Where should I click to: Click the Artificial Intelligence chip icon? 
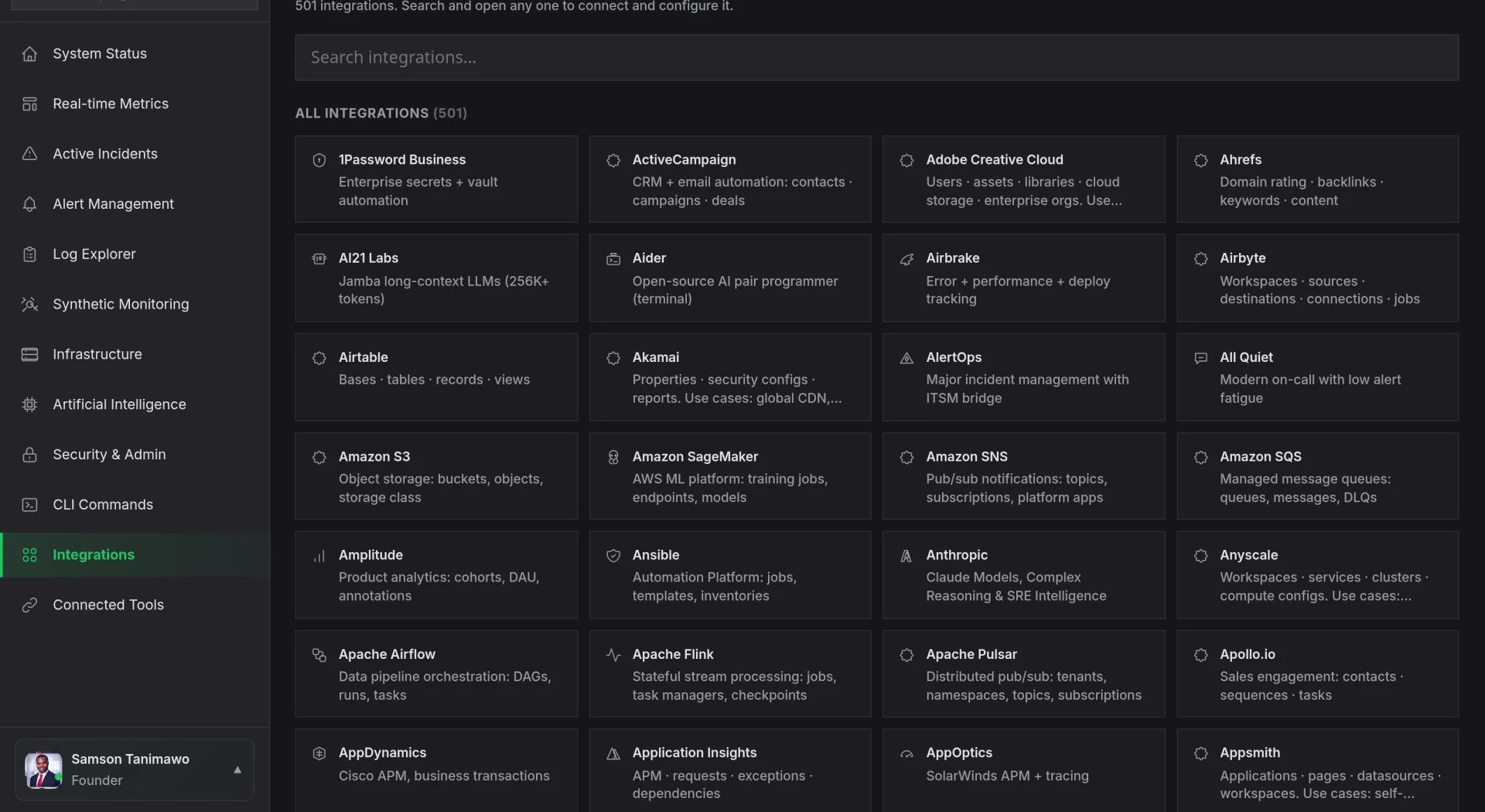point(29,404)
